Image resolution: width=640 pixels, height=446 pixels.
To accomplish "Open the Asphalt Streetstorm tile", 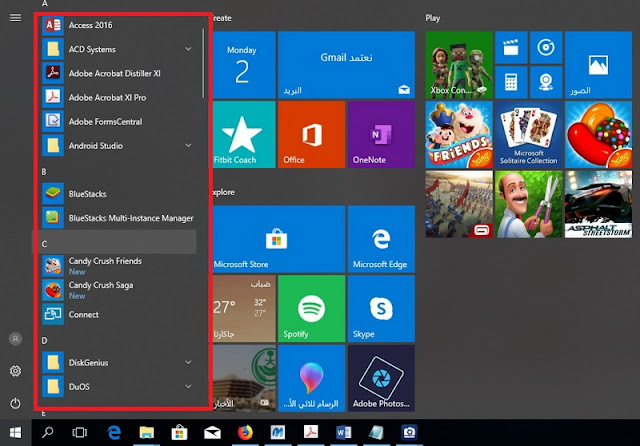I will (598, 204).
